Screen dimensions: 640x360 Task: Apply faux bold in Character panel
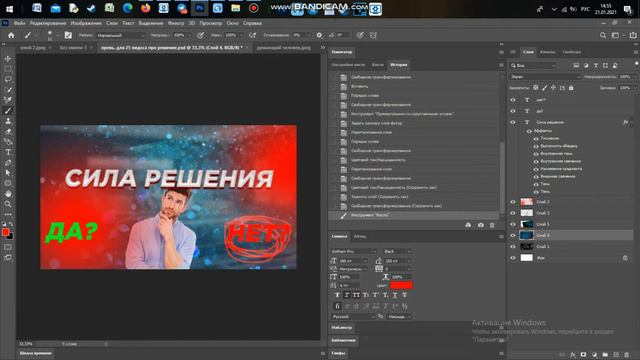click(x=337, y=295)
